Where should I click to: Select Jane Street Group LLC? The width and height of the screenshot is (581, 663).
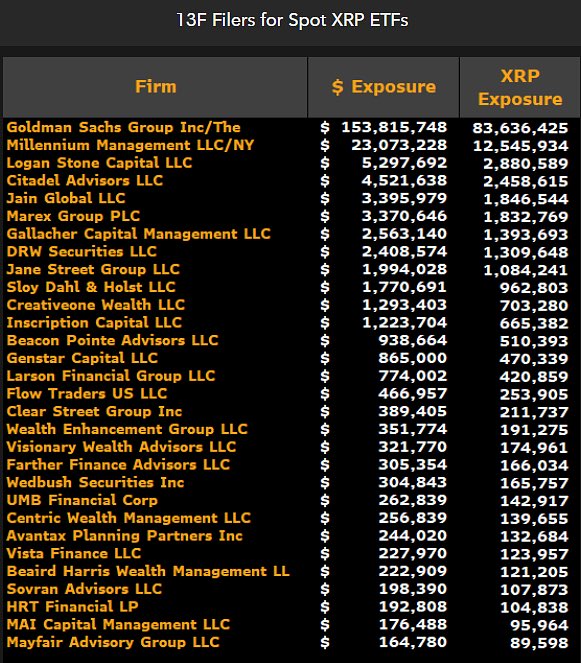pos(93,269)
